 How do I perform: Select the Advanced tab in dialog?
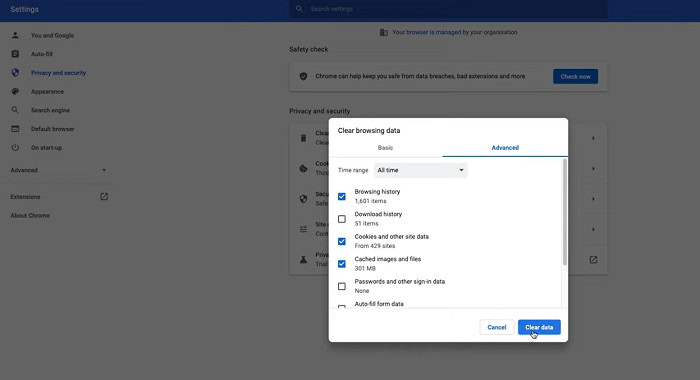(505, 148)
